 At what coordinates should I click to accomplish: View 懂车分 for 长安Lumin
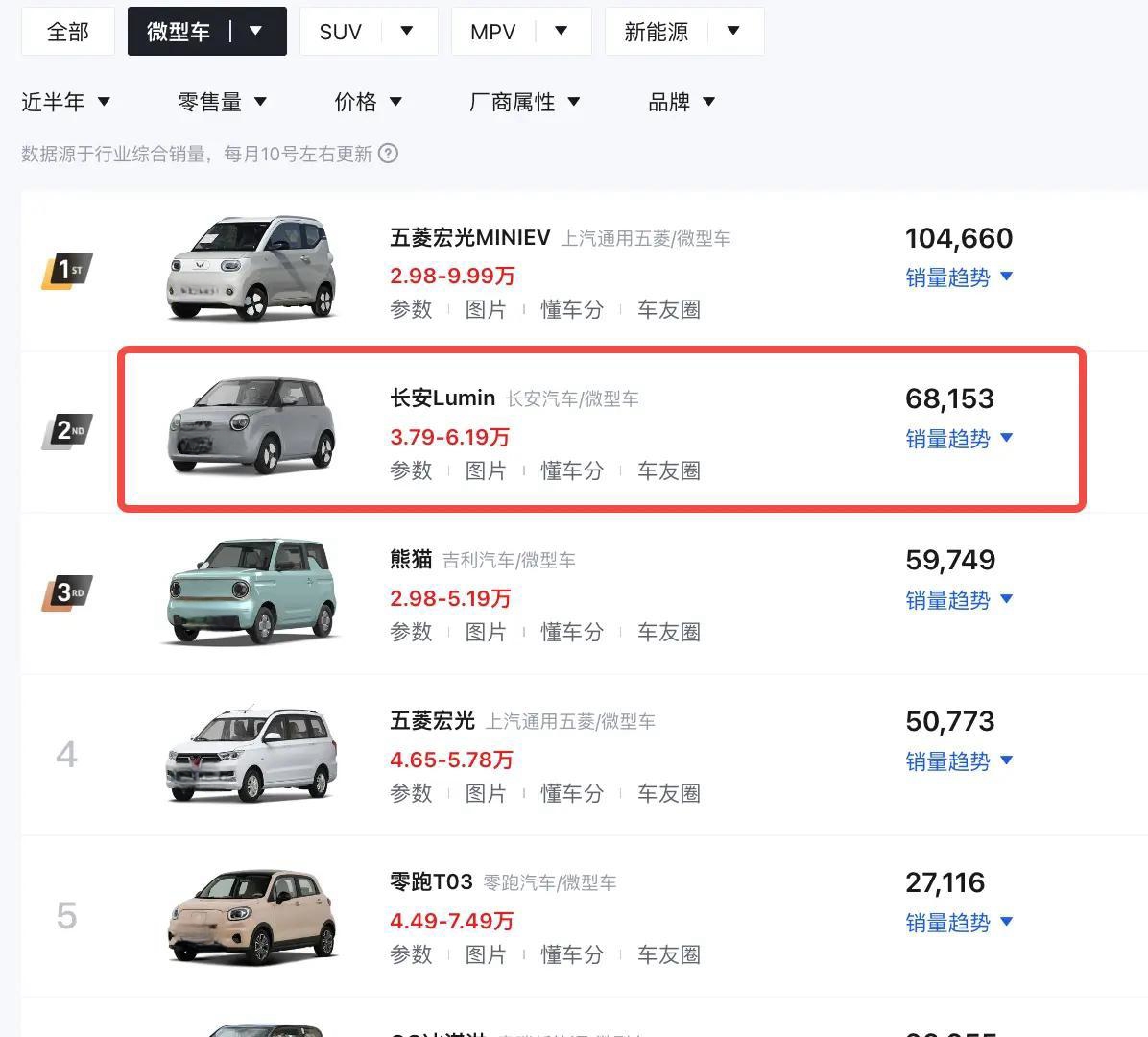click(x=572, y=470)
